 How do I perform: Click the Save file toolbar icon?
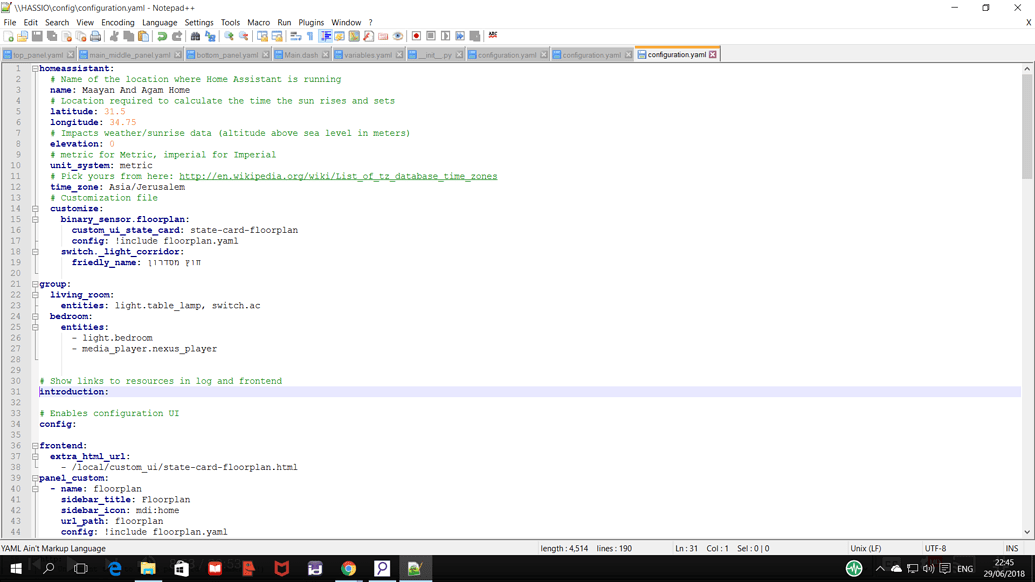(37, 36)
